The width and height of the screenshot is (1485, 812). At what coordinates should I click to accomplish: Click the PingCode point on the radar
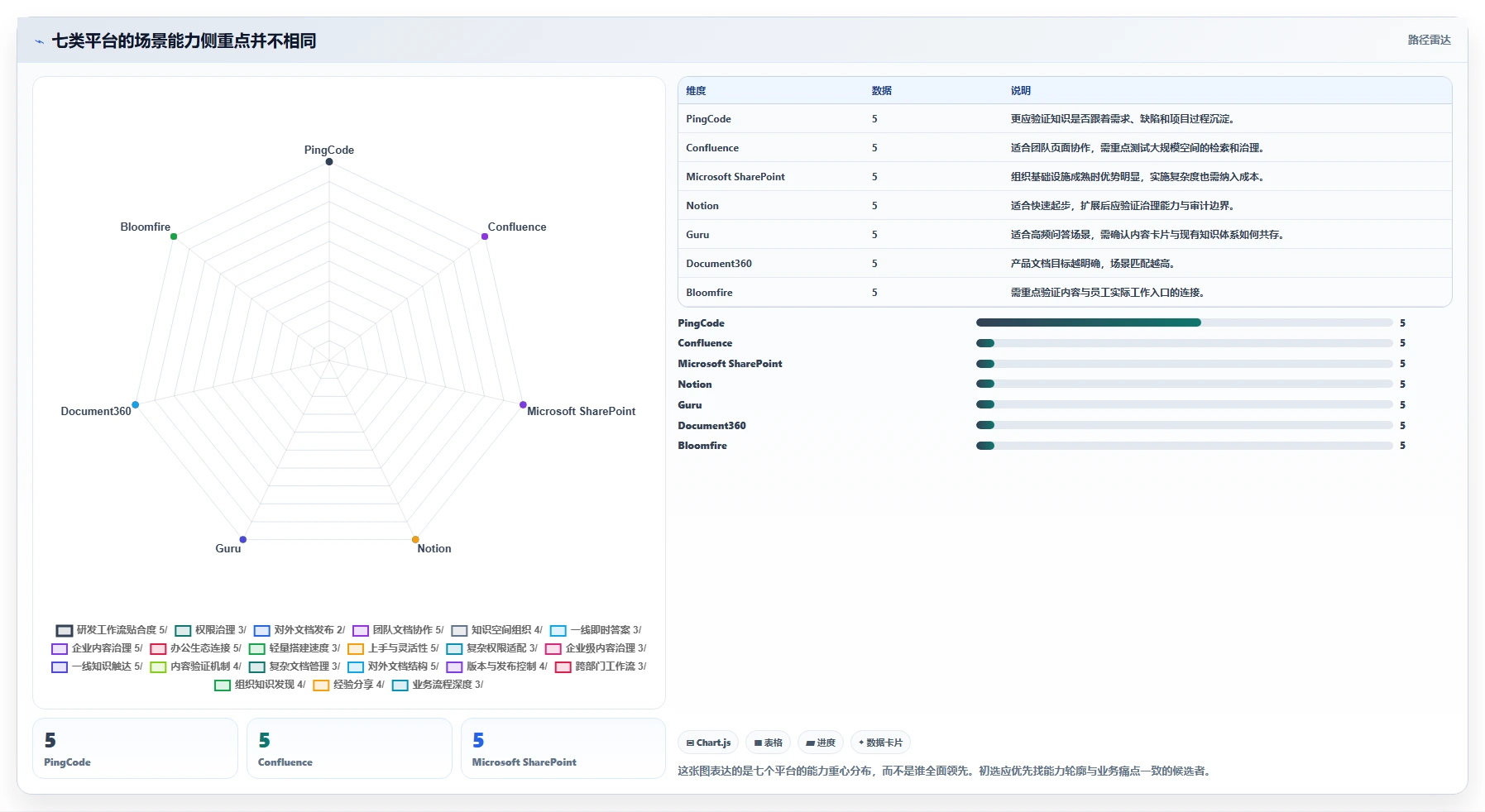pos(329,161)
